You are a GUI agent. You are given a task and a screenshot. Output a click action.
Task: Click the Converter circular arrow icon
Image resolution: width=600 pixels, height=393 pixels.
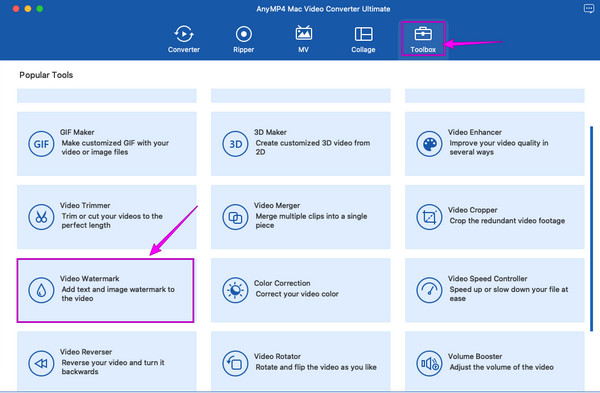tap(184, 34)
